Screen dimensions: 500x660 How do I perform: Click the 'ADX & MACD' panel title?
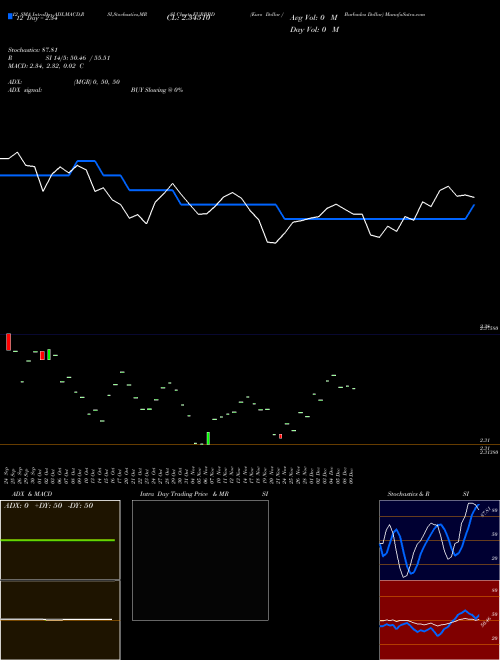coord(32,494)
